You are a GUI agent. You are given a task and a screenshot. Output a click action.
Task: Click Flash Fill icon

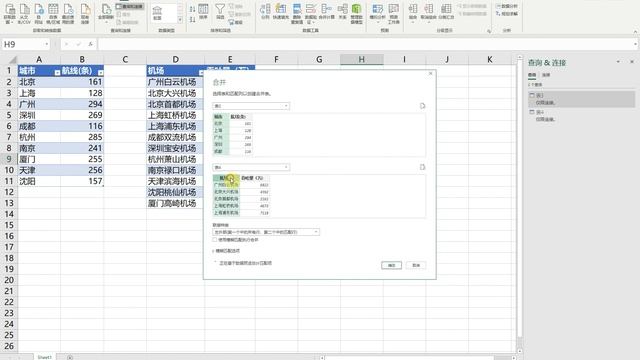click(280, 12)
